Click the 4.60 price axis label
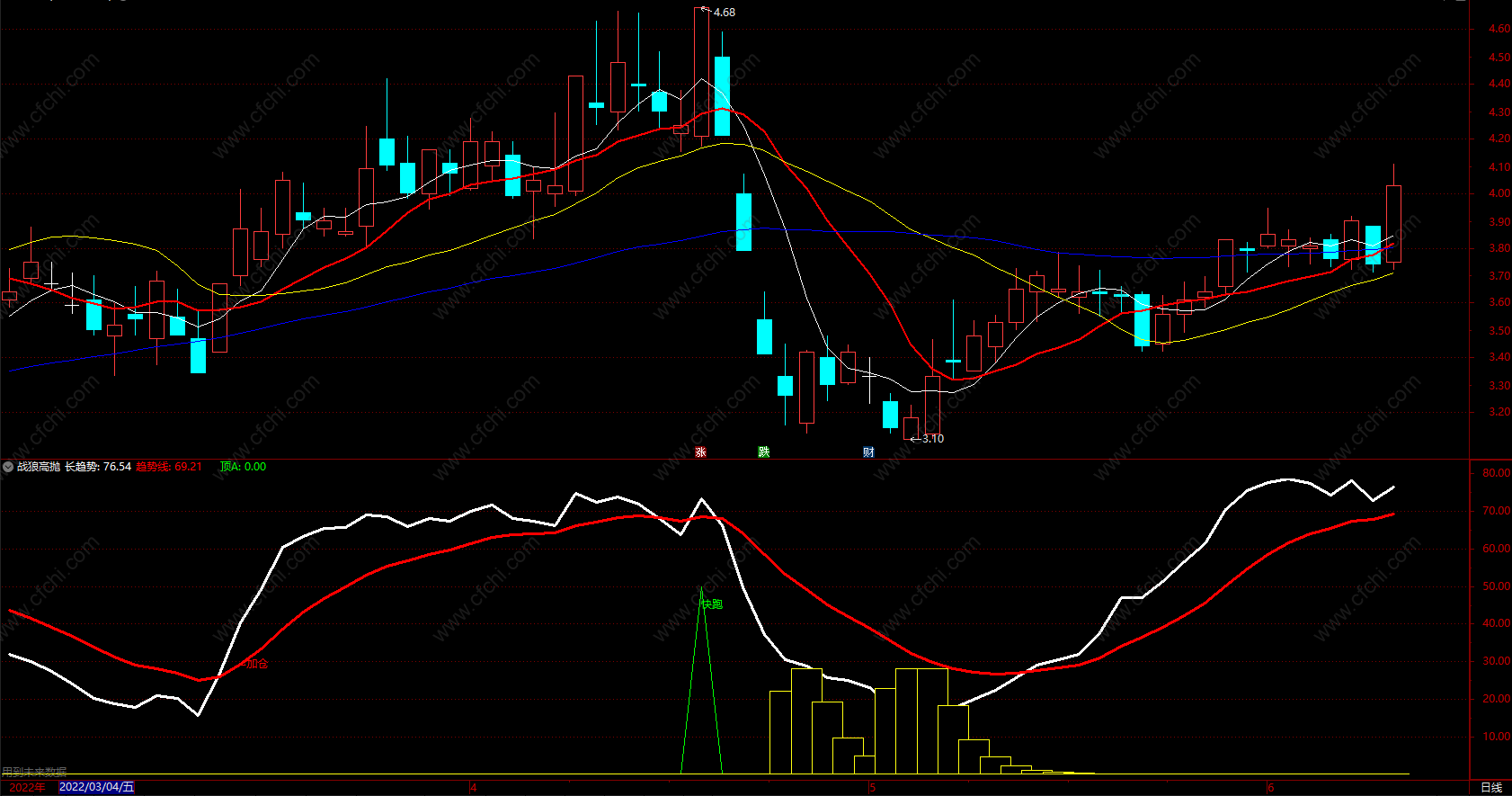The image size is (1512, 796). 1499,29
